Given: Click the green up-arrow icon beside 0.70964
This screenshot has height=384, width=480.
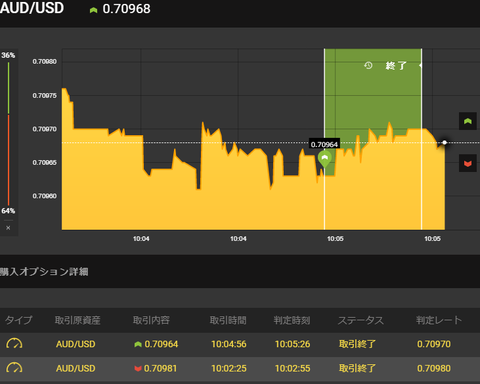Looking at the screenshot, I should click(138, 344).
